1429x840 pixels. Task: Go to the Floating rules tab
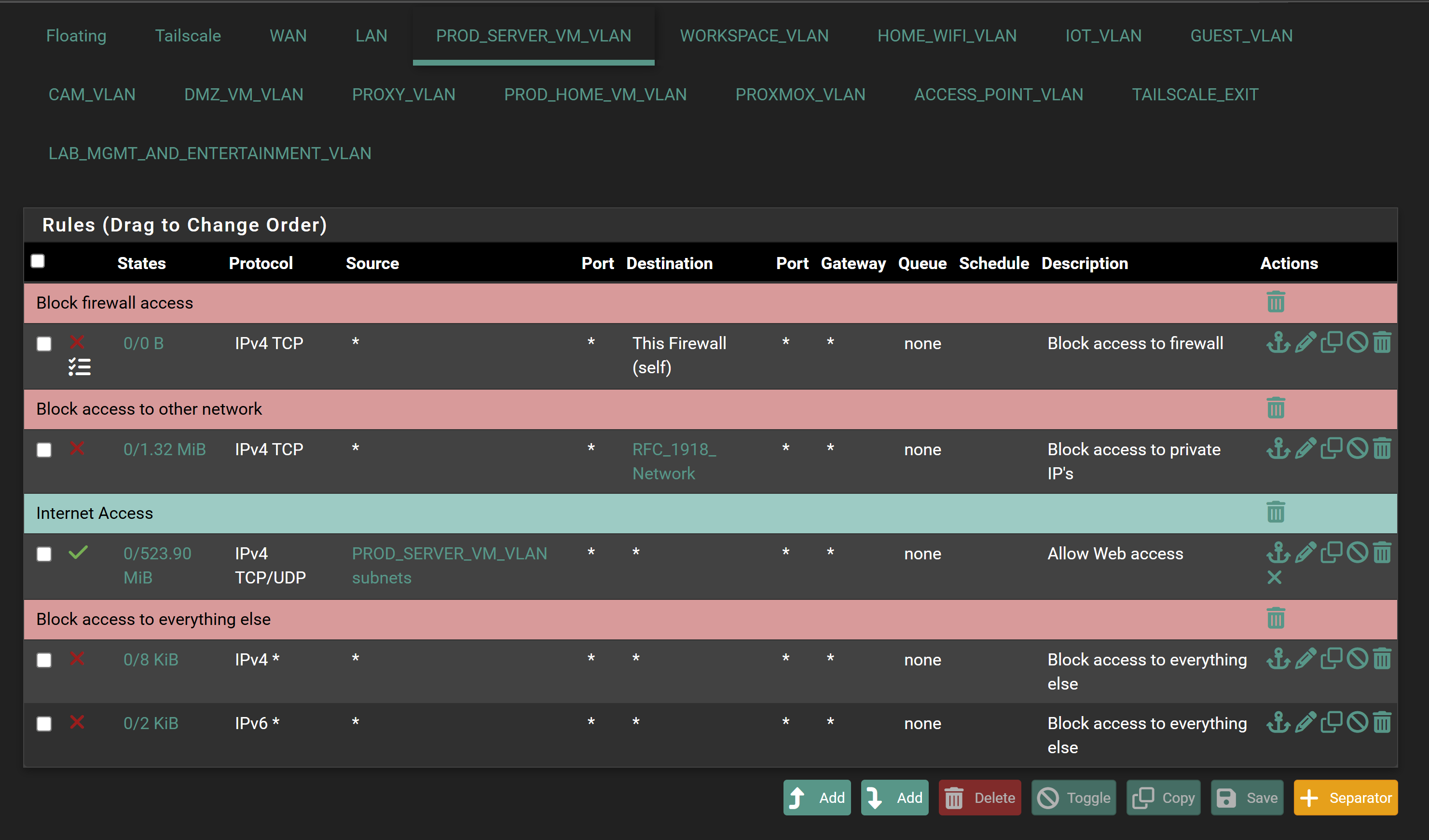click(76, 36)
